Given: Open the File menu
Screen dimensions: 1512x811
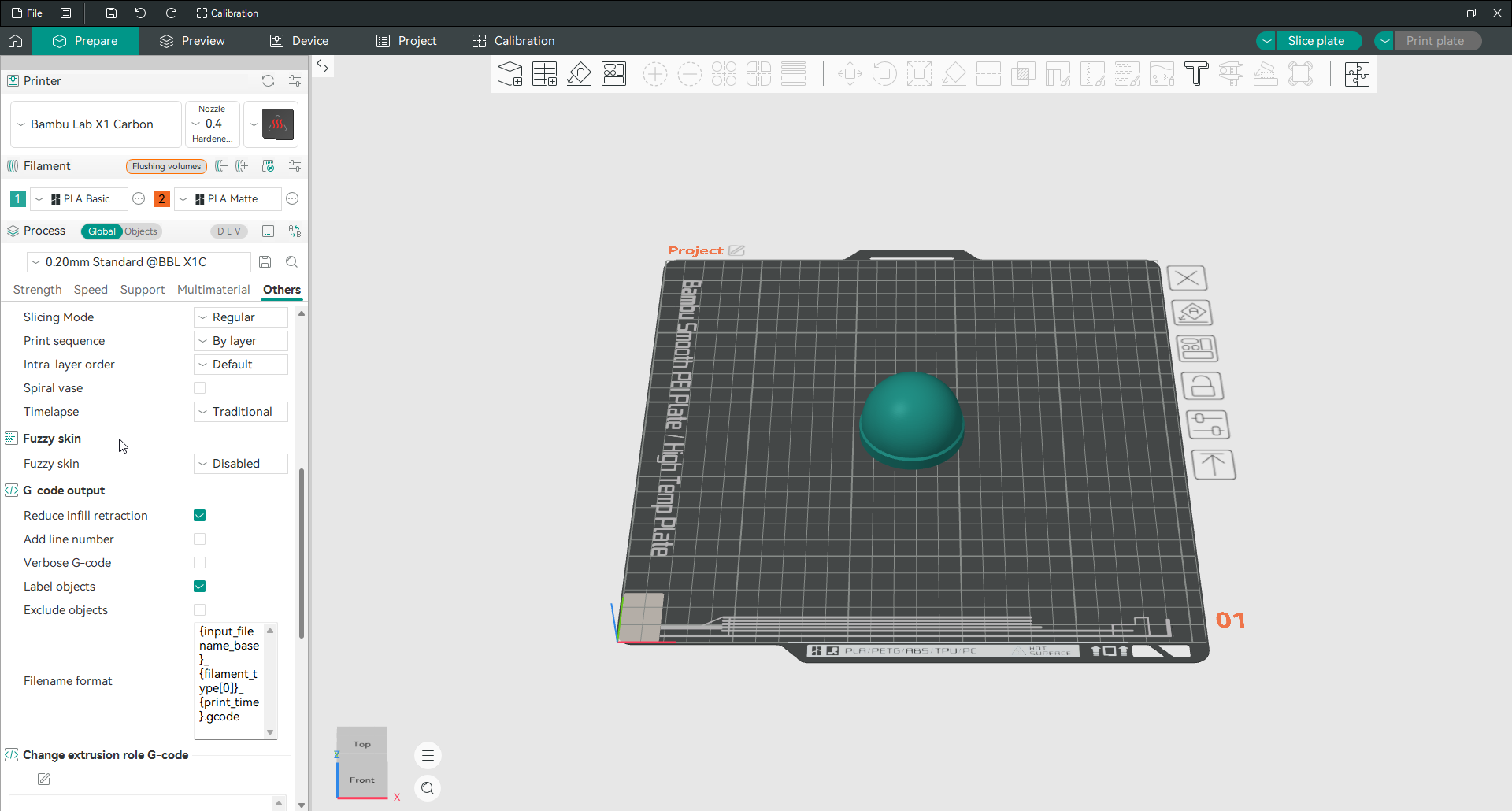Looking at the screenshot, I should [27, 13].
